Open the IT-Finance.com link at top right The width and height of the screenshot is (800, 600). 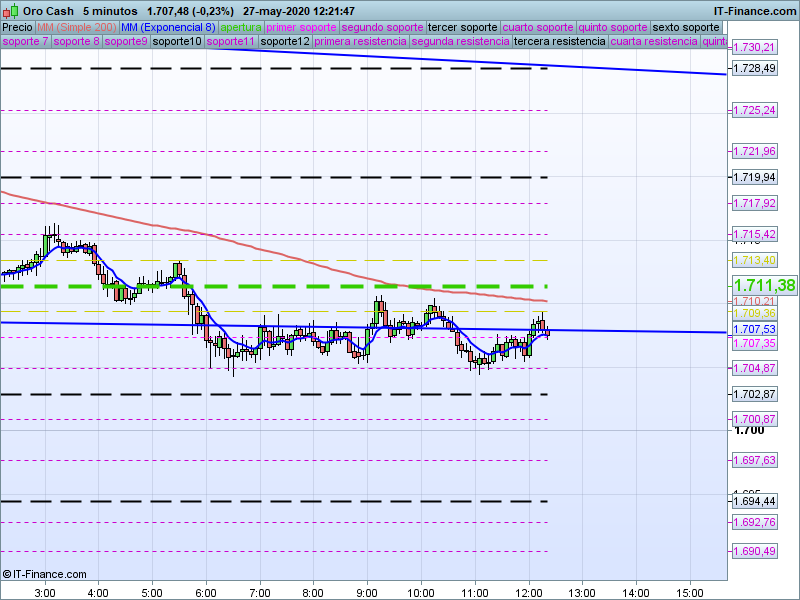point(755,11)
